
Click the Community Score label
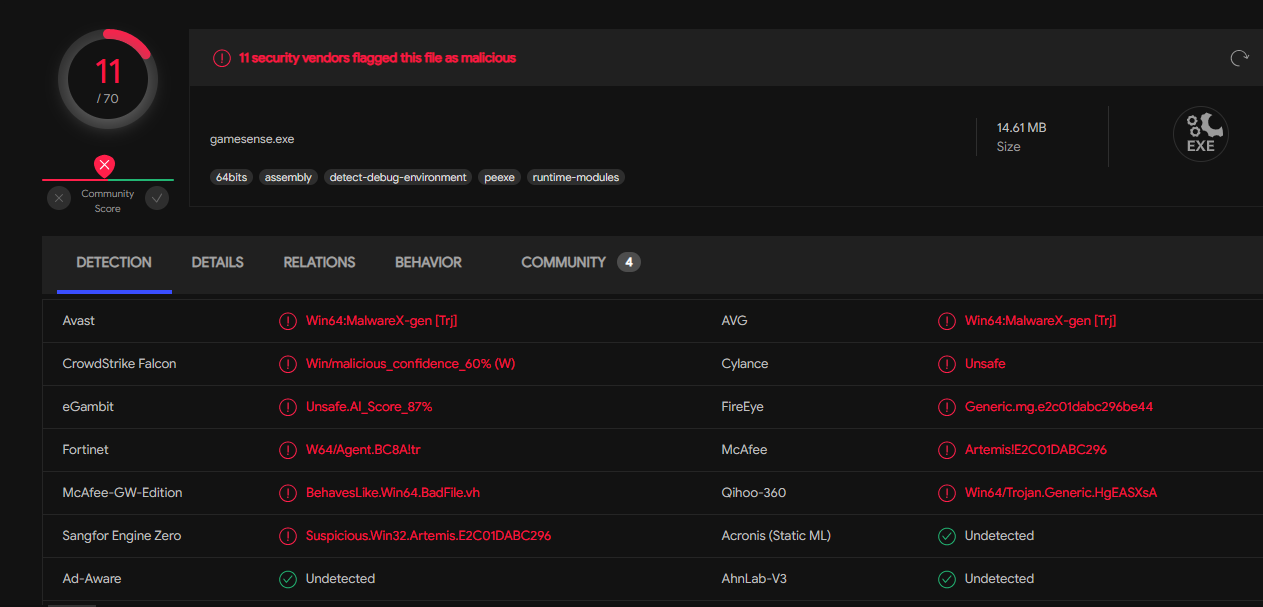pyautogui.click(x=108, y=201)
